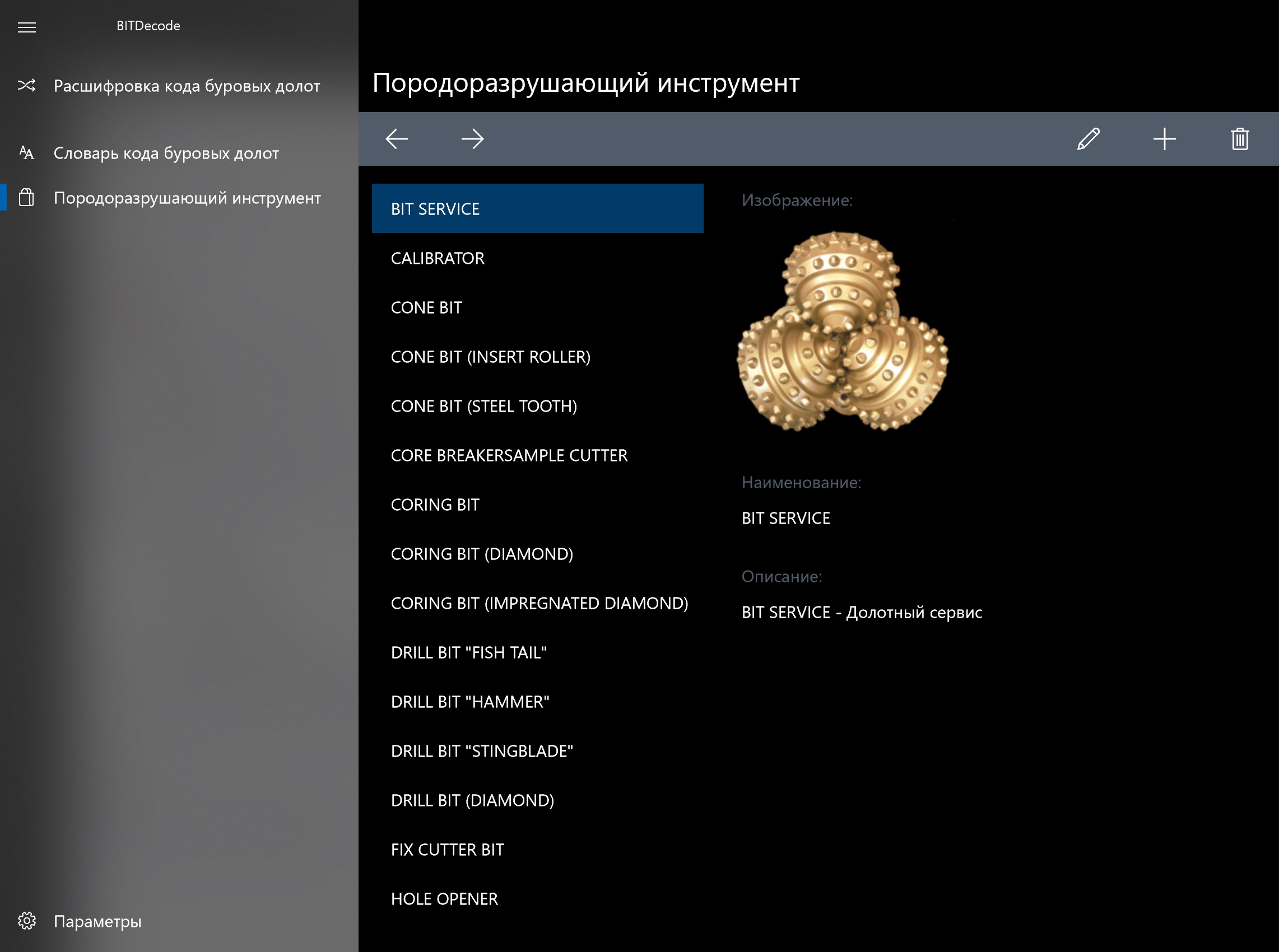Open Породоразрушающий инструмент in the sidebar
Viewport: 1279px width, 952px height.
coord(187,198)
